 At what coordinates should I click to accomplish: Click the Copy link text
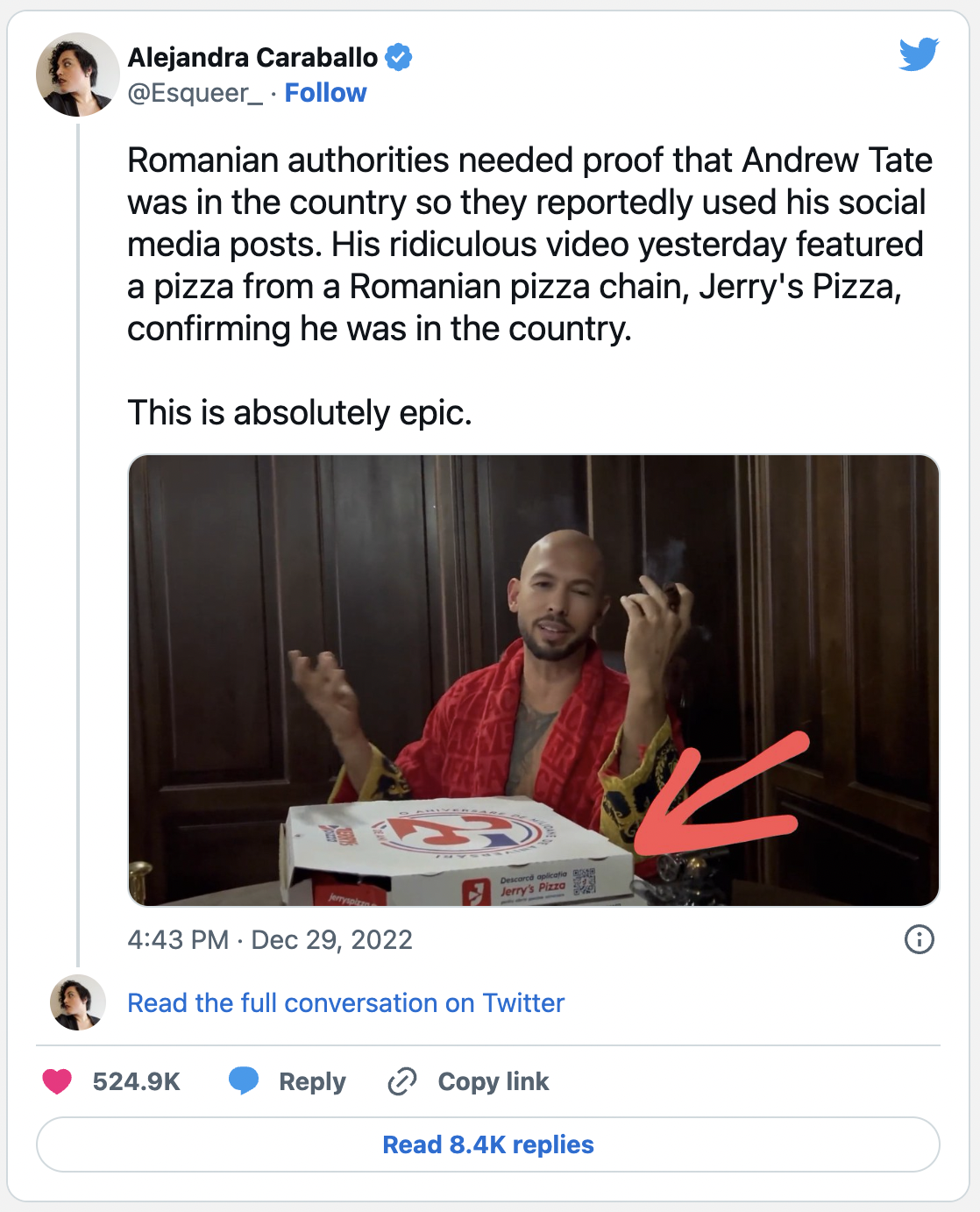point(493,1081)
